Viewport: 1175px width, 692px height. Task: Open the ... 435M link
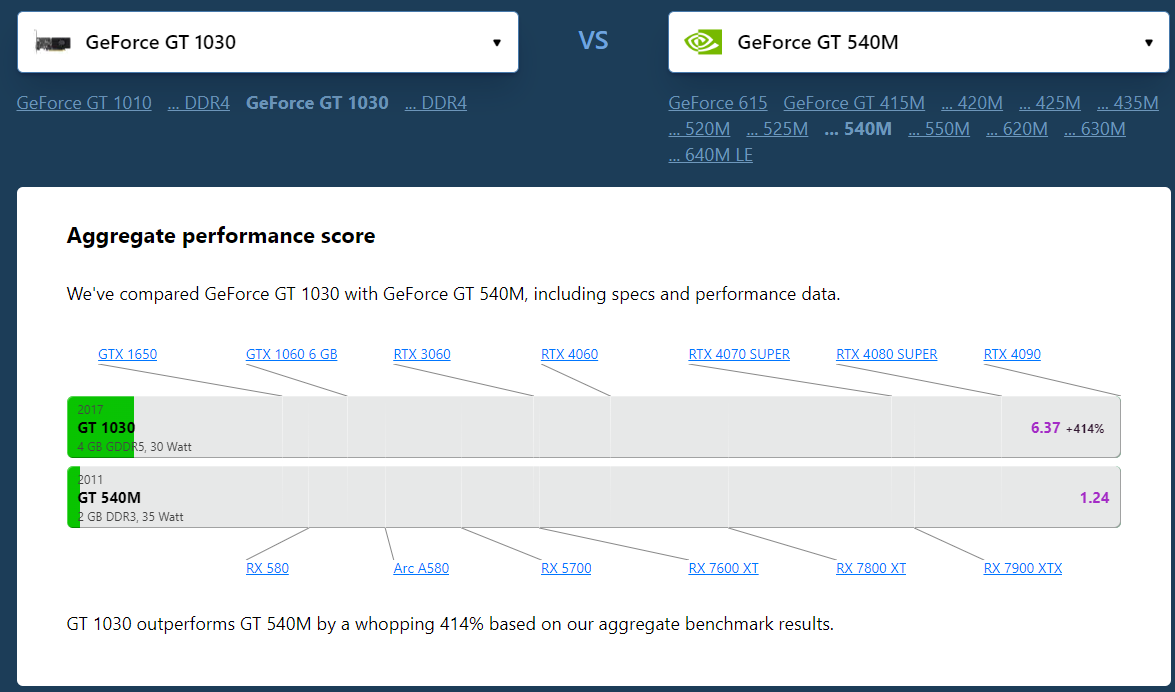click(1128, 103)
